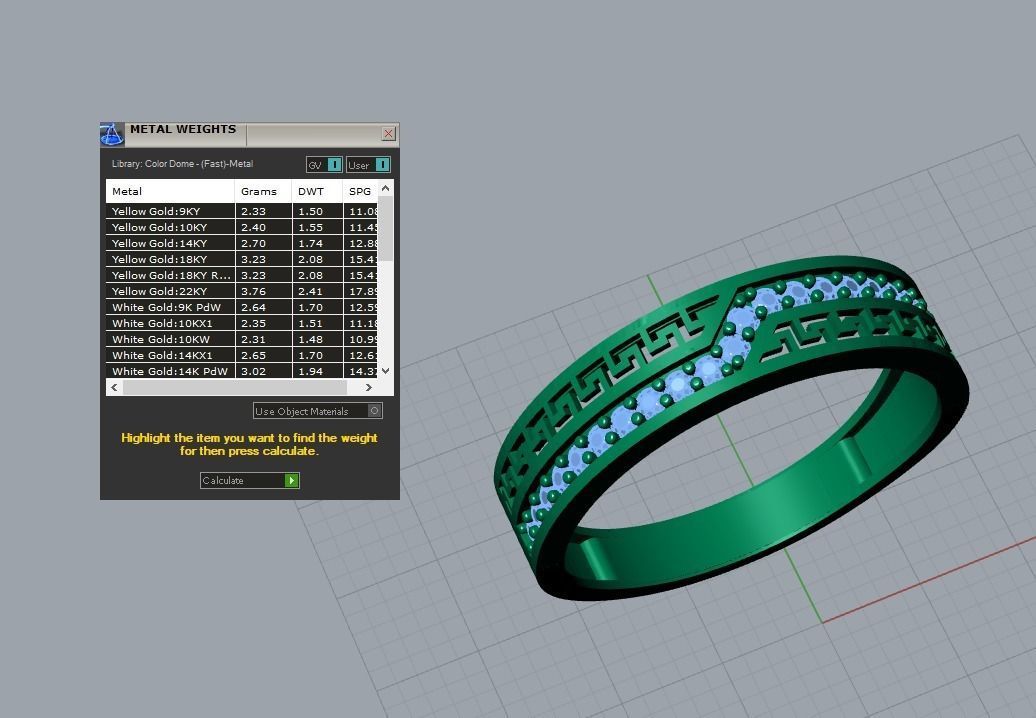
Task: Select the White Gold:14KX1 row
Action: [x=242, y=355]
